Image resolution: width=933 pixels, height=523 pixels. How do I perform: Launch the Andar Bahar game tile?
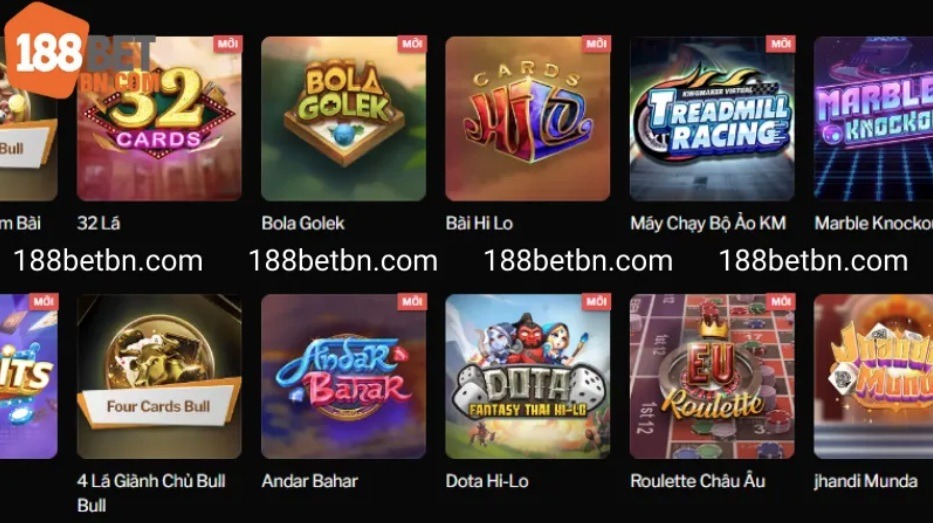pyautogui.click(x=343, y=376)
